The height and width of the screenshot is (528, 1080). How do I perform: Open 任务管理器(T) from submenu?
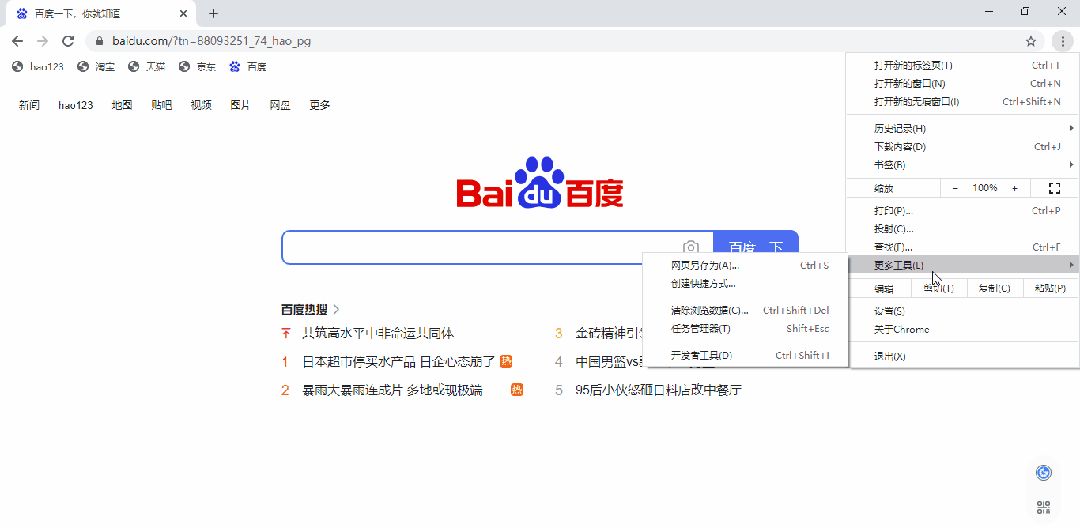[745, 328]
